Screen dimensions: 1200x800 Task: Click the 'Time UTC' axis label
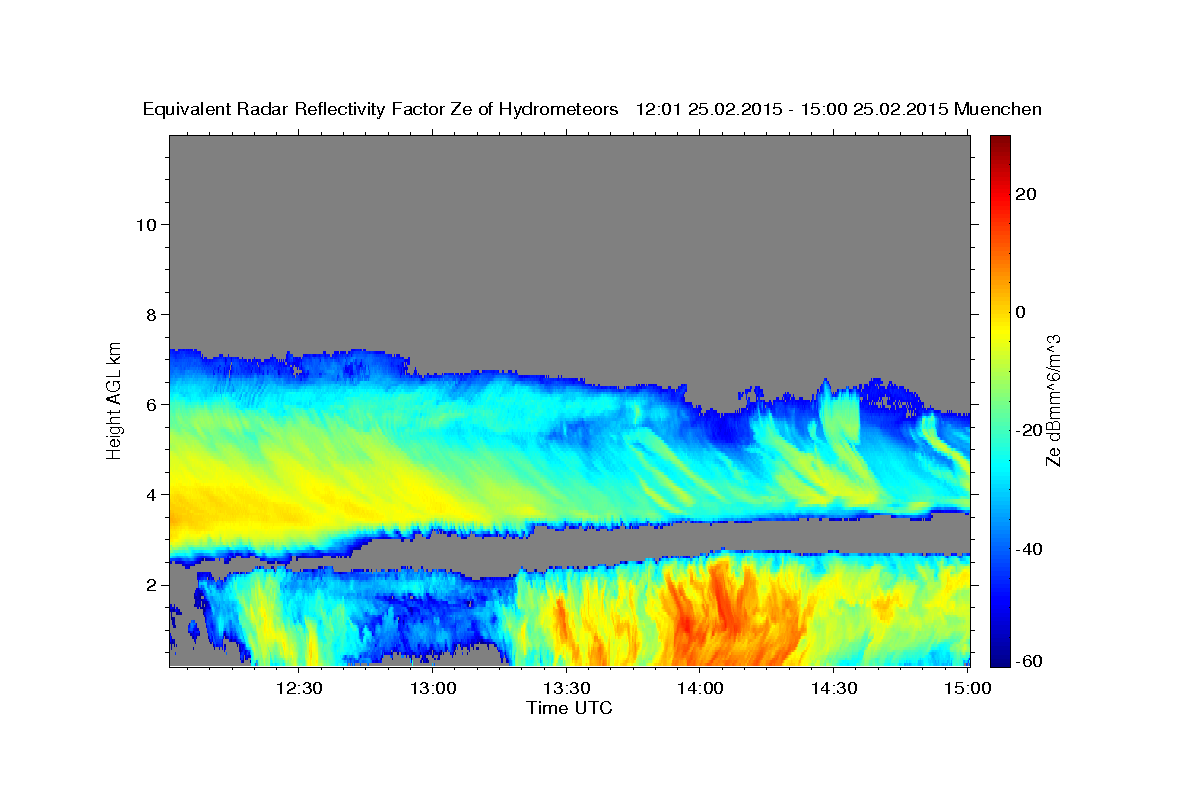coord(569,708)
